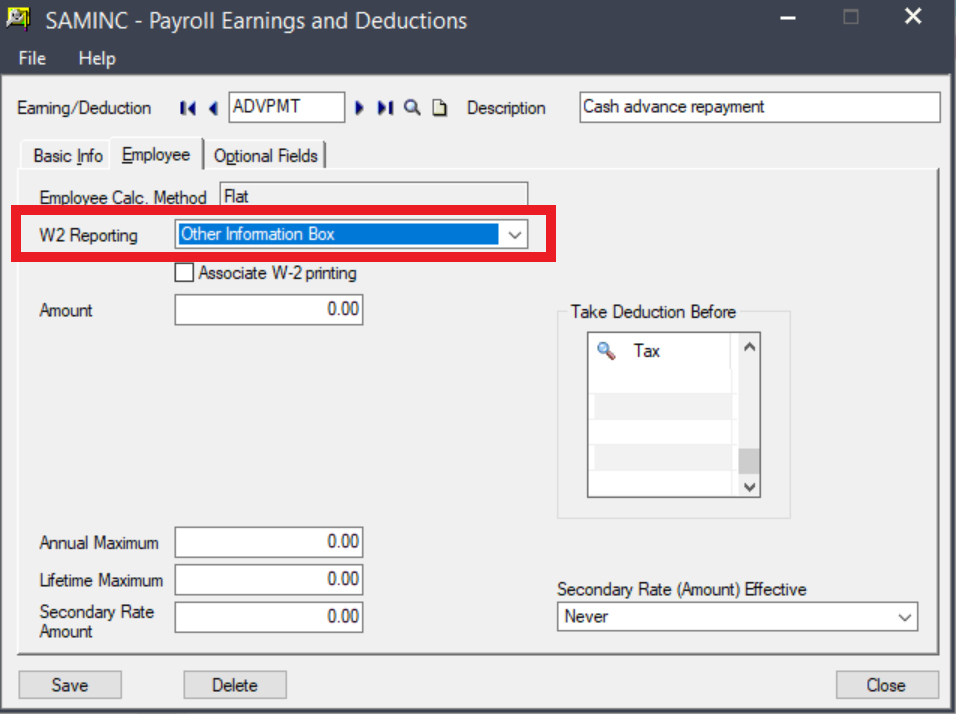Select the Employee tab
956x714 pixels.
pos(156,155)
